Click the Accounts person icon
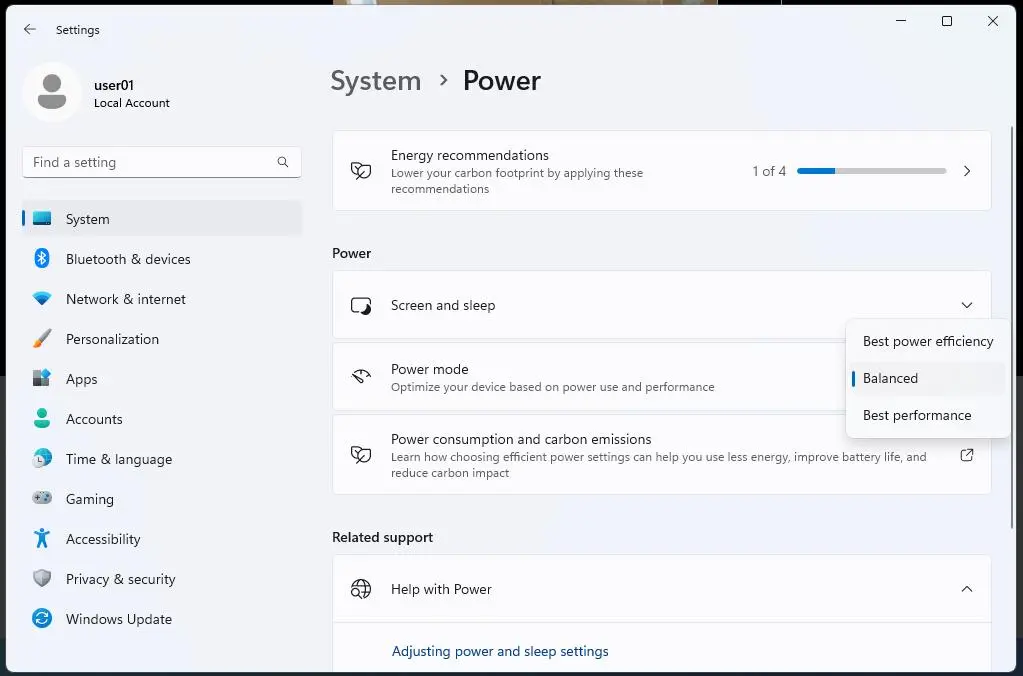This screenshot has height=676, width=1023. pos(42,418)
